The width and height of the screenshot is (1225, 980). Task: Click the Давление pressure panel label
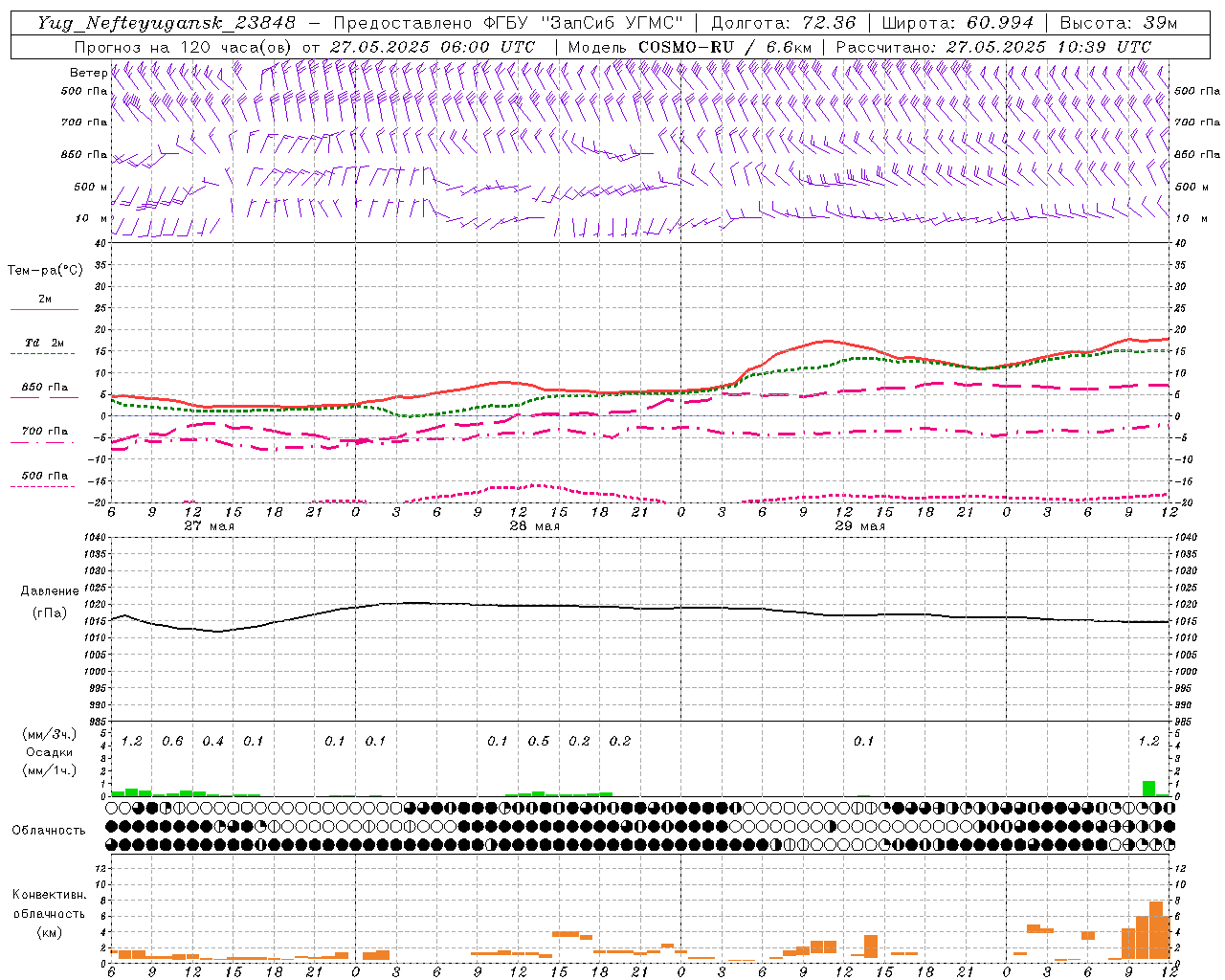51,591
